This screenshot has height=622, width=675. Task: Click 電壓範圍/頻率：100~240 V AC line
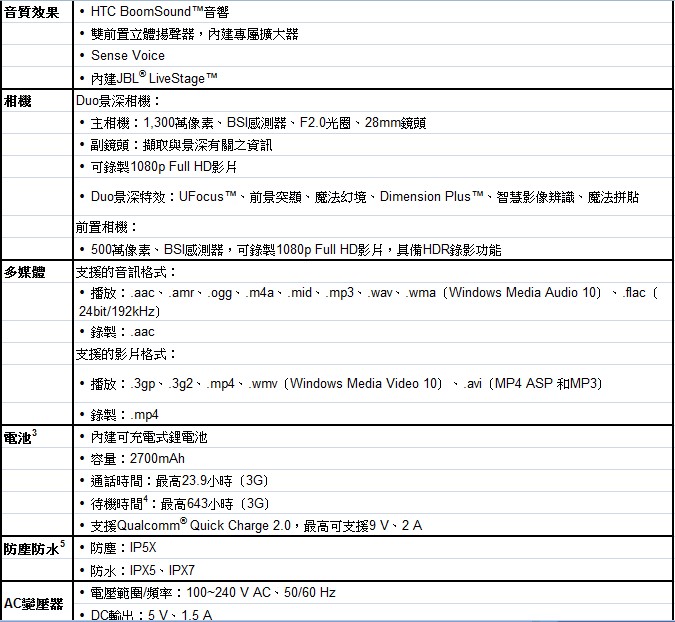tap(214, 593)
